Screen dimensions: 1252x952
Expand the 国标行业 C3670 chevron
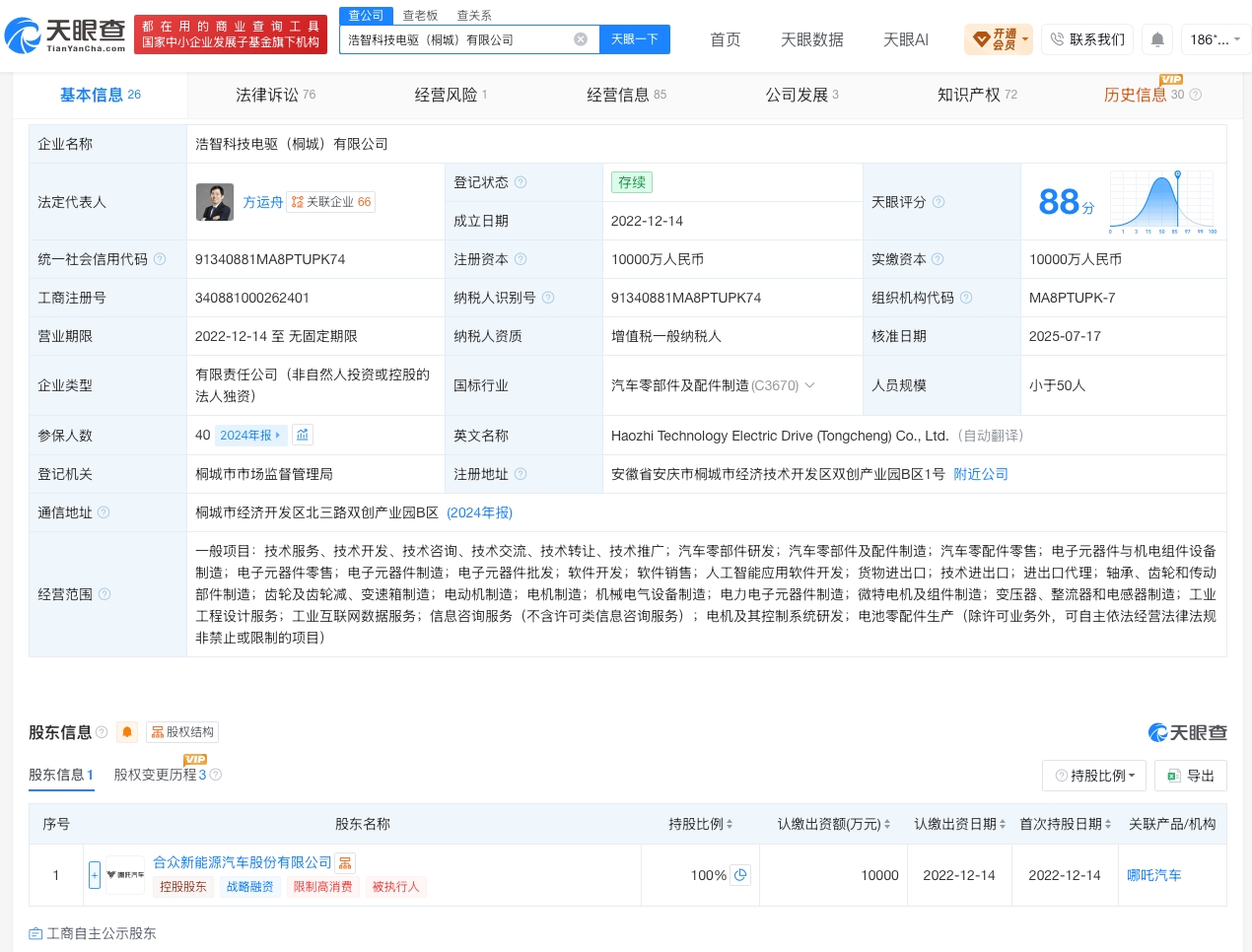coord(810,385)
